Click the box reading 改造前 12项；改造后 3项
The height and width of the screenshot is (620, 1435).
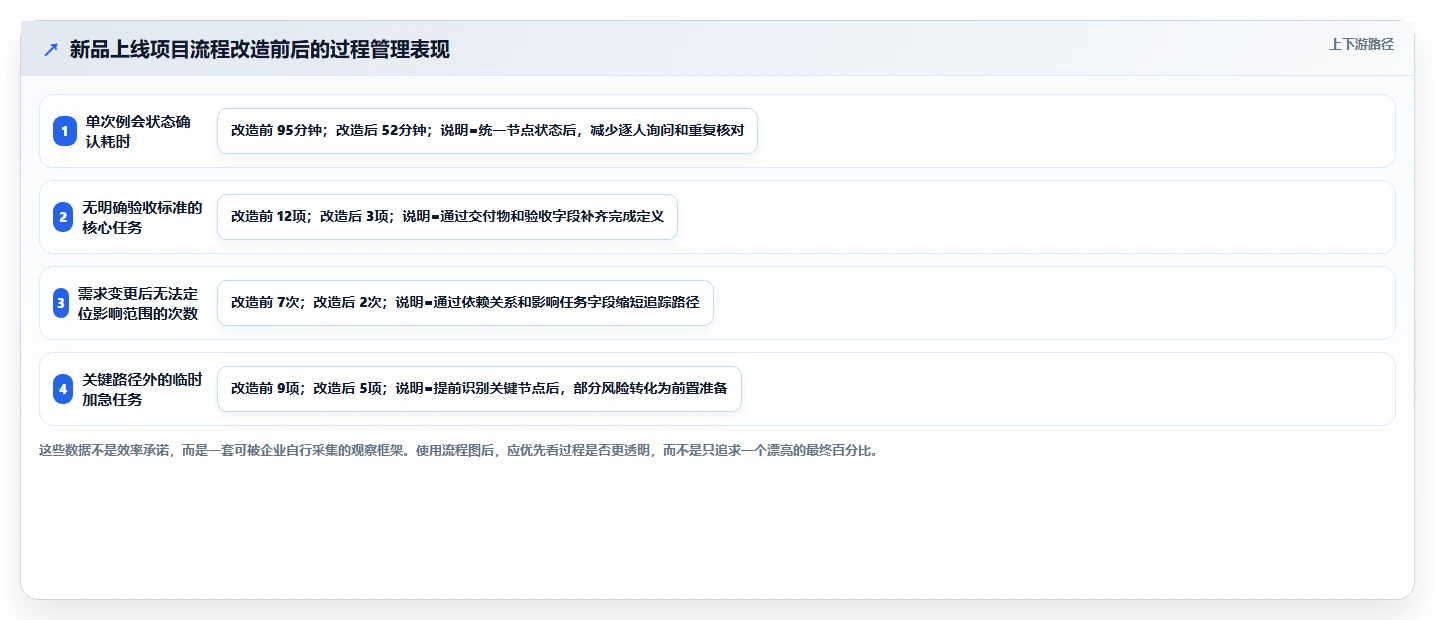tap(447, 217)
